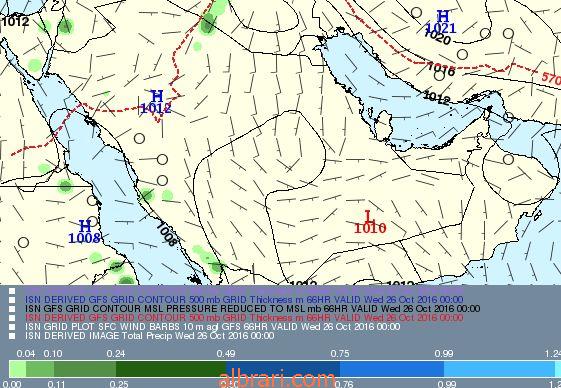Click the H 1008 high-pressure symbol
Viewport: 561px width, 388px height.
84,232
